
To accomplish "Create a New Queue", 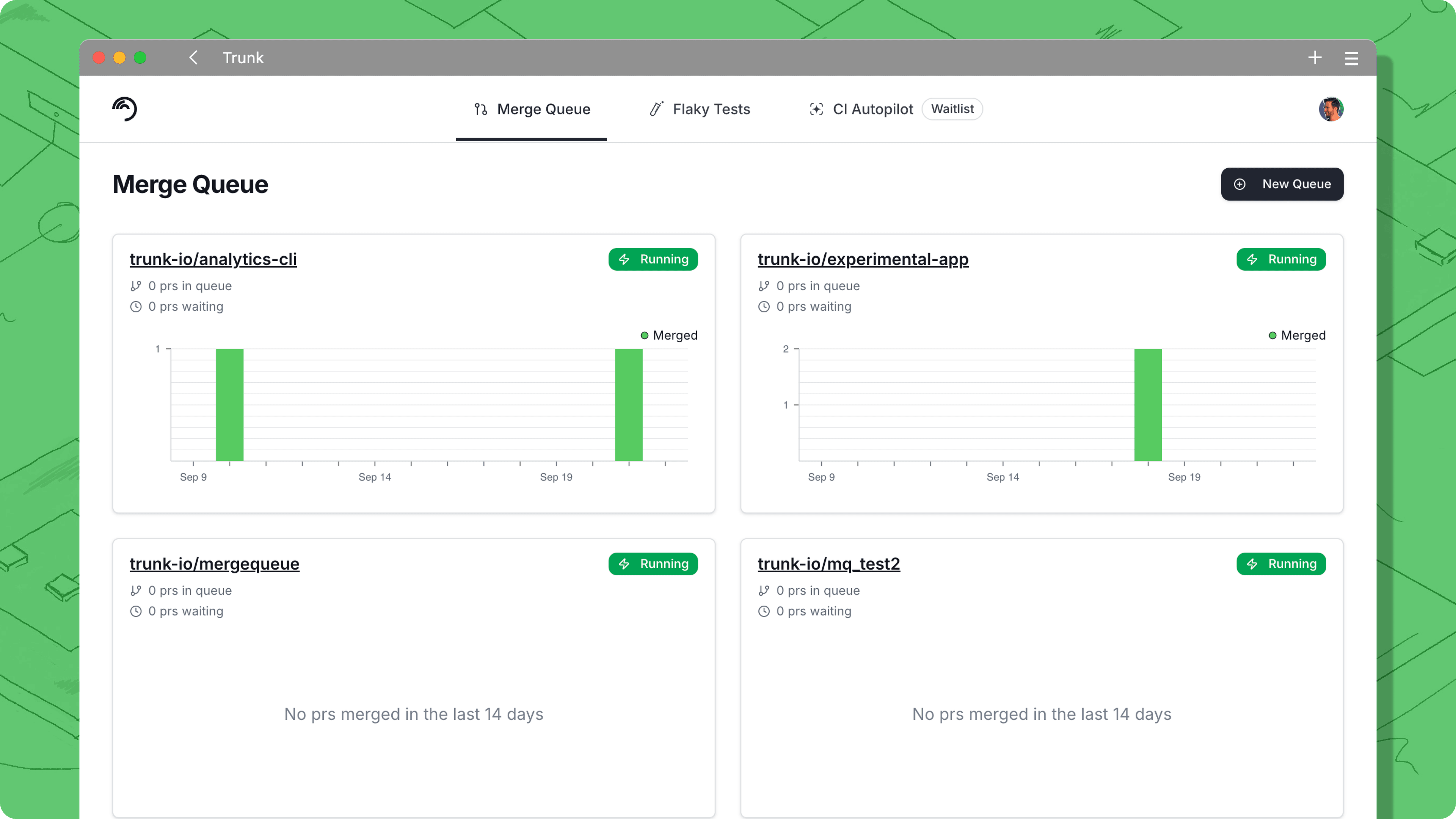I will point(1282,184).
